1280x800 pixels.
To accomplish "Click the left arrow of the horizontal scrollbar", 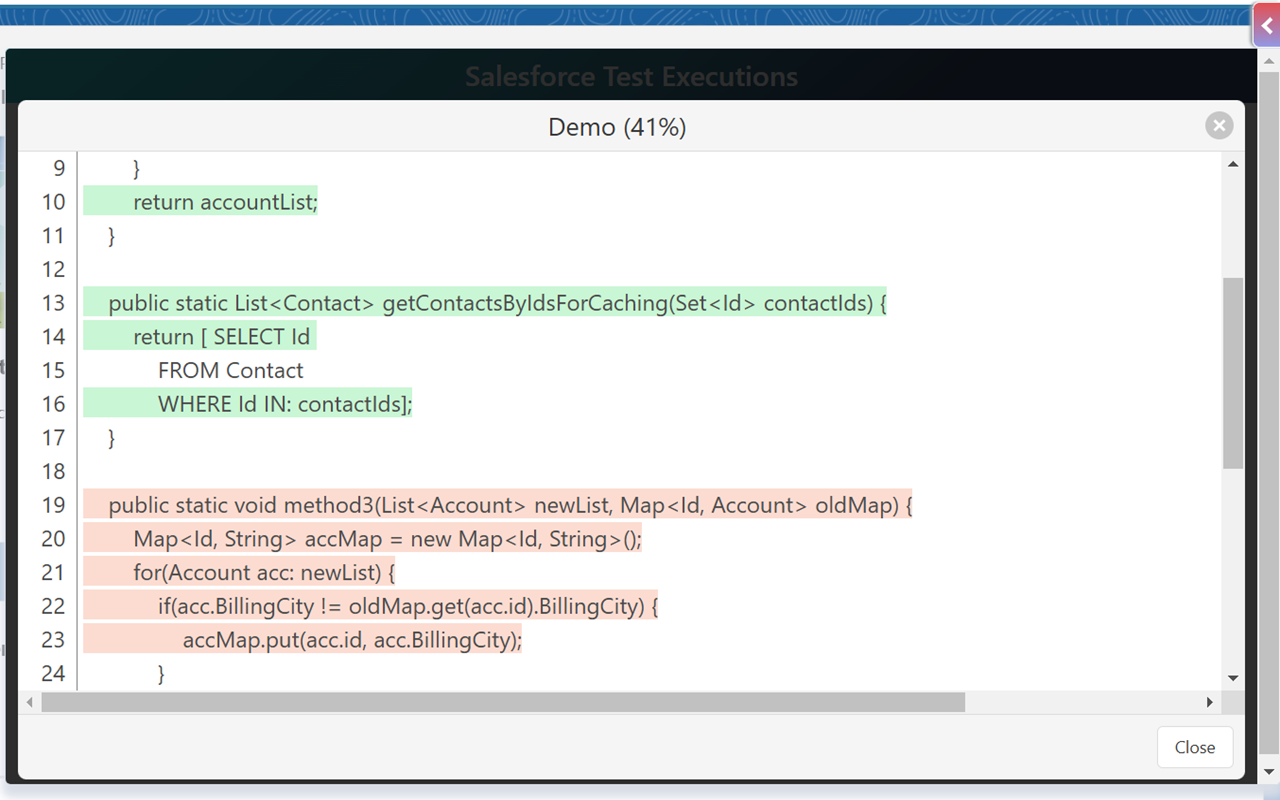I will [x=29, y=702].
